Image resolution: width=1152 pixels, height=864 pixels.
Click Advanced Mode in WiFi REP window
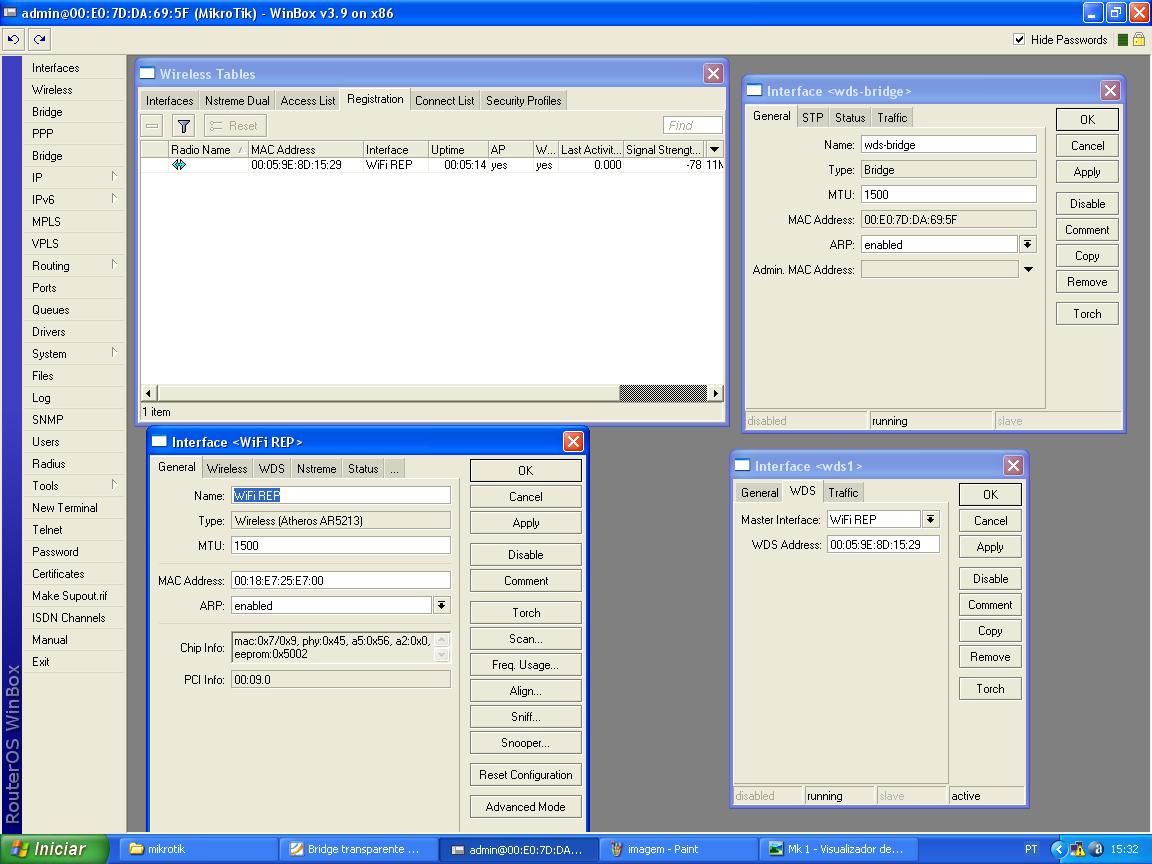pos(526,807)
